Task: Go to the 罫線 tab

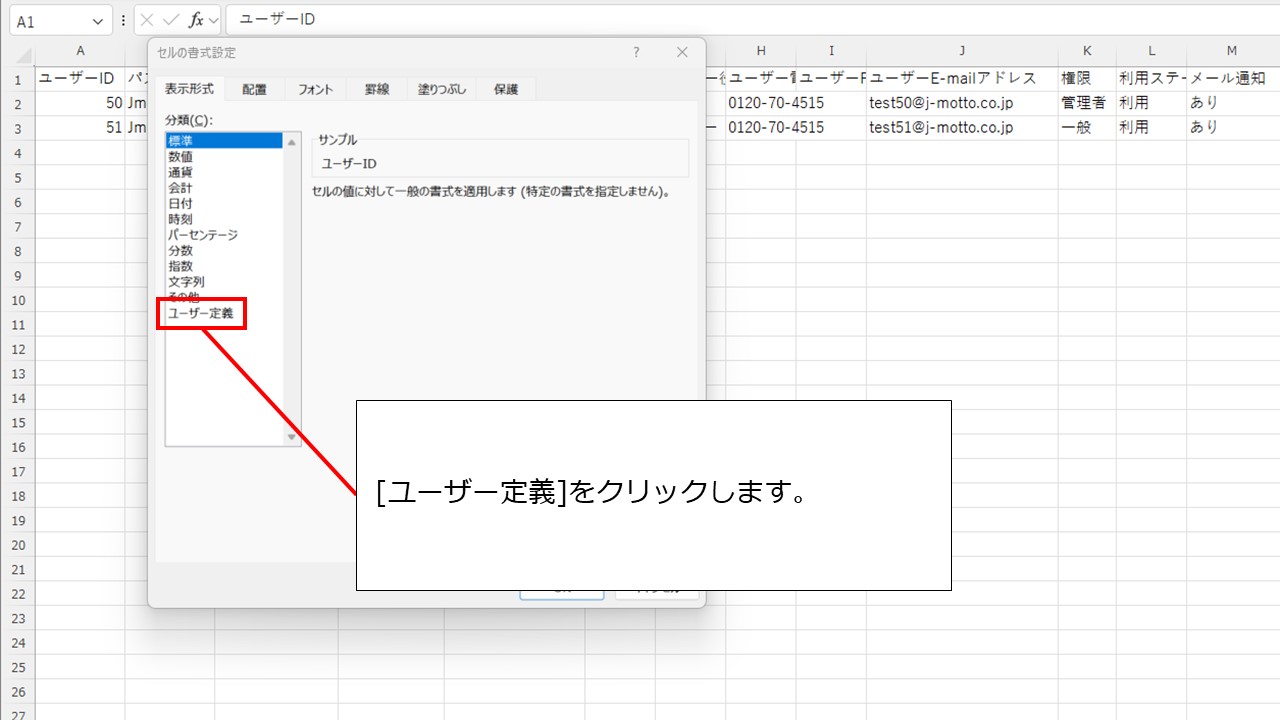Action: coord(377,90)
